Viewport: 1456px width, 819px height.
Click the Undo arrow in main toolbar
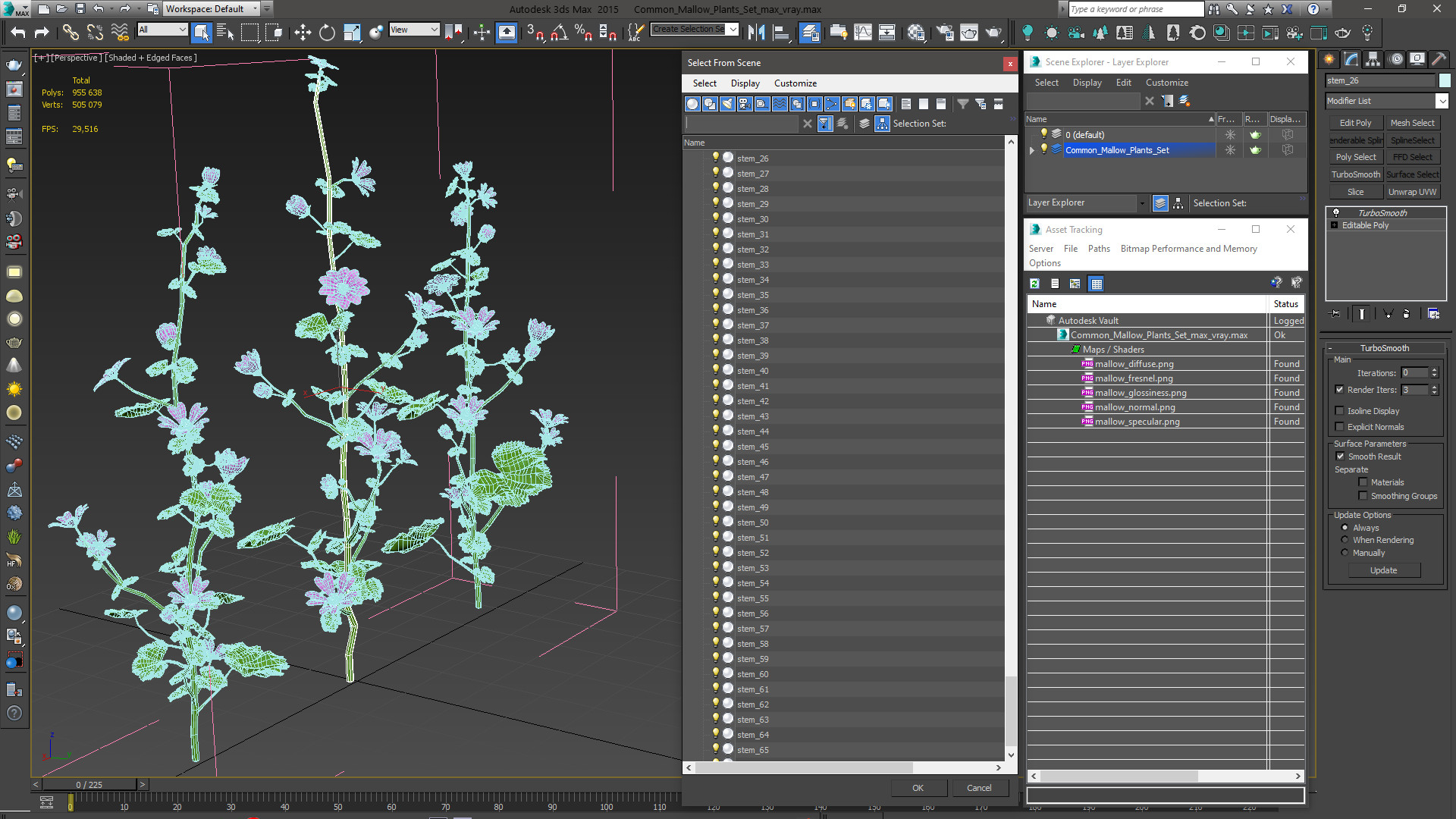(x=18, y=32)
